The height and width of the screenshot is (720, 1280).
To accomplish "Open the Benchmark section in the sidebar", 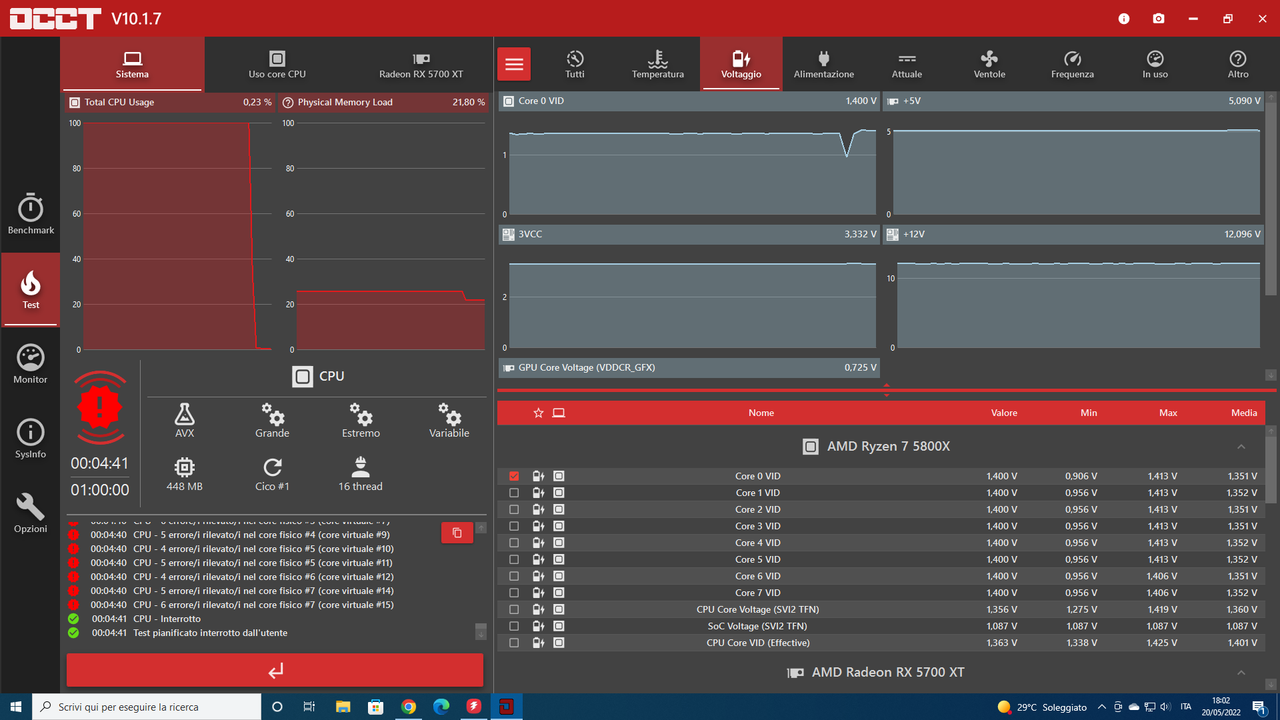I will coord(30,214).
